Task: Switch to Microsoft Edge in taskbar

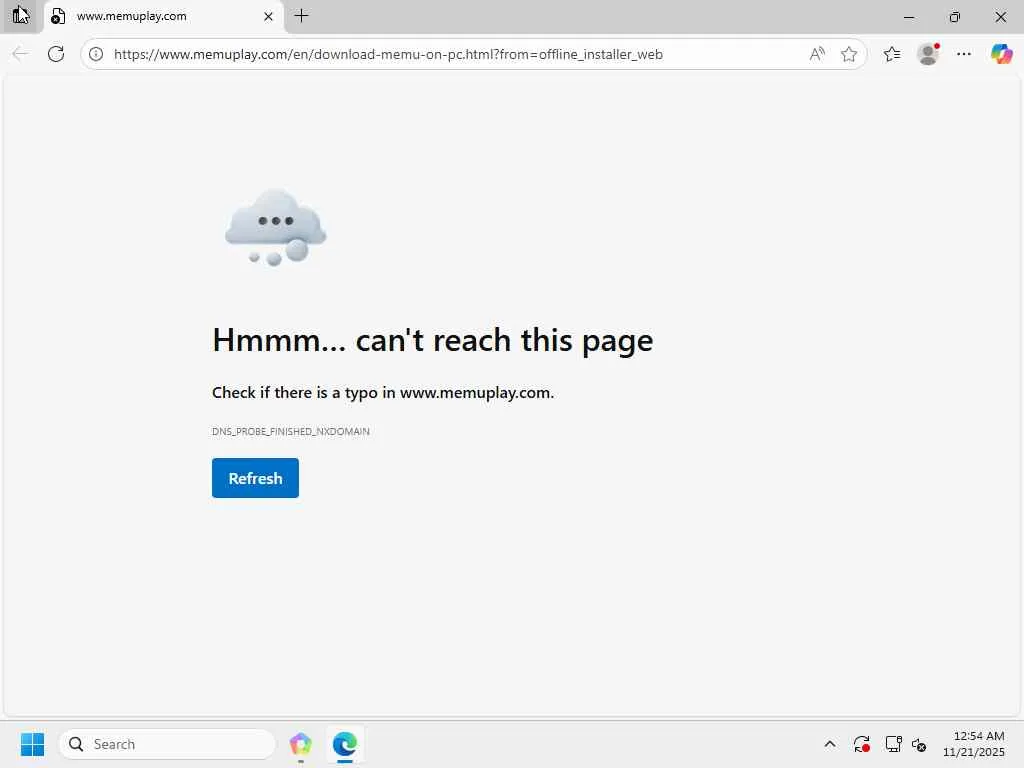Action: tap(345, 744)
